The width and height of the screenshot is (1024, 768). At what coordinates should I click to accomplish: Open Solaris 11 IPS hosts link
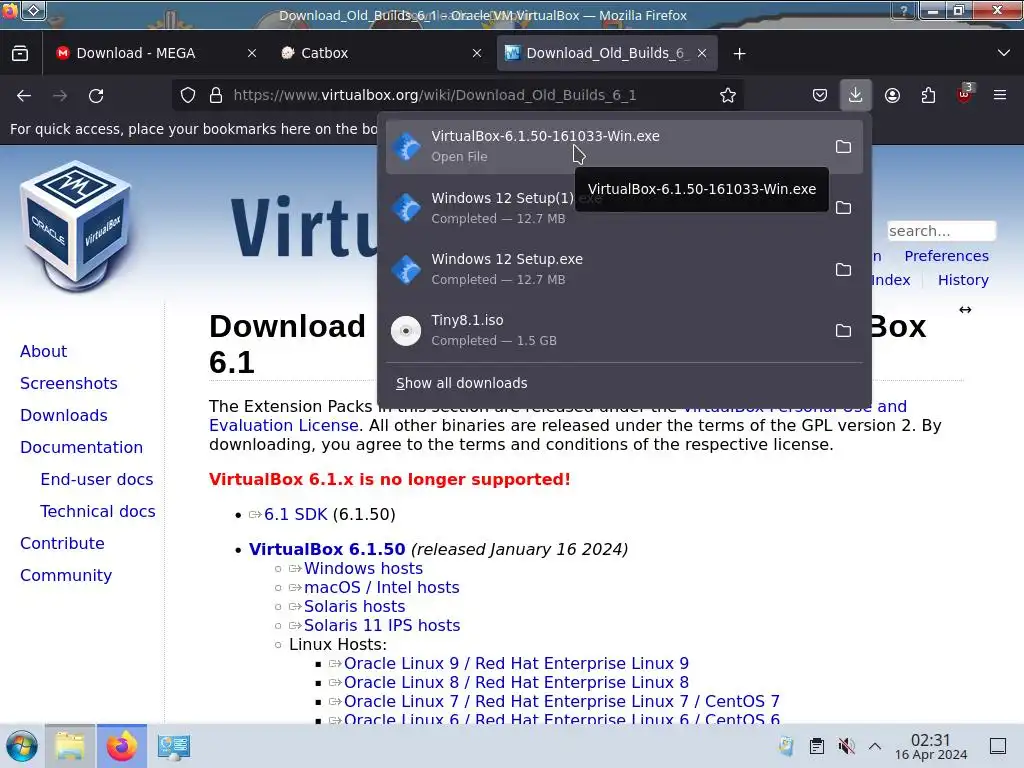click(381, 626)
